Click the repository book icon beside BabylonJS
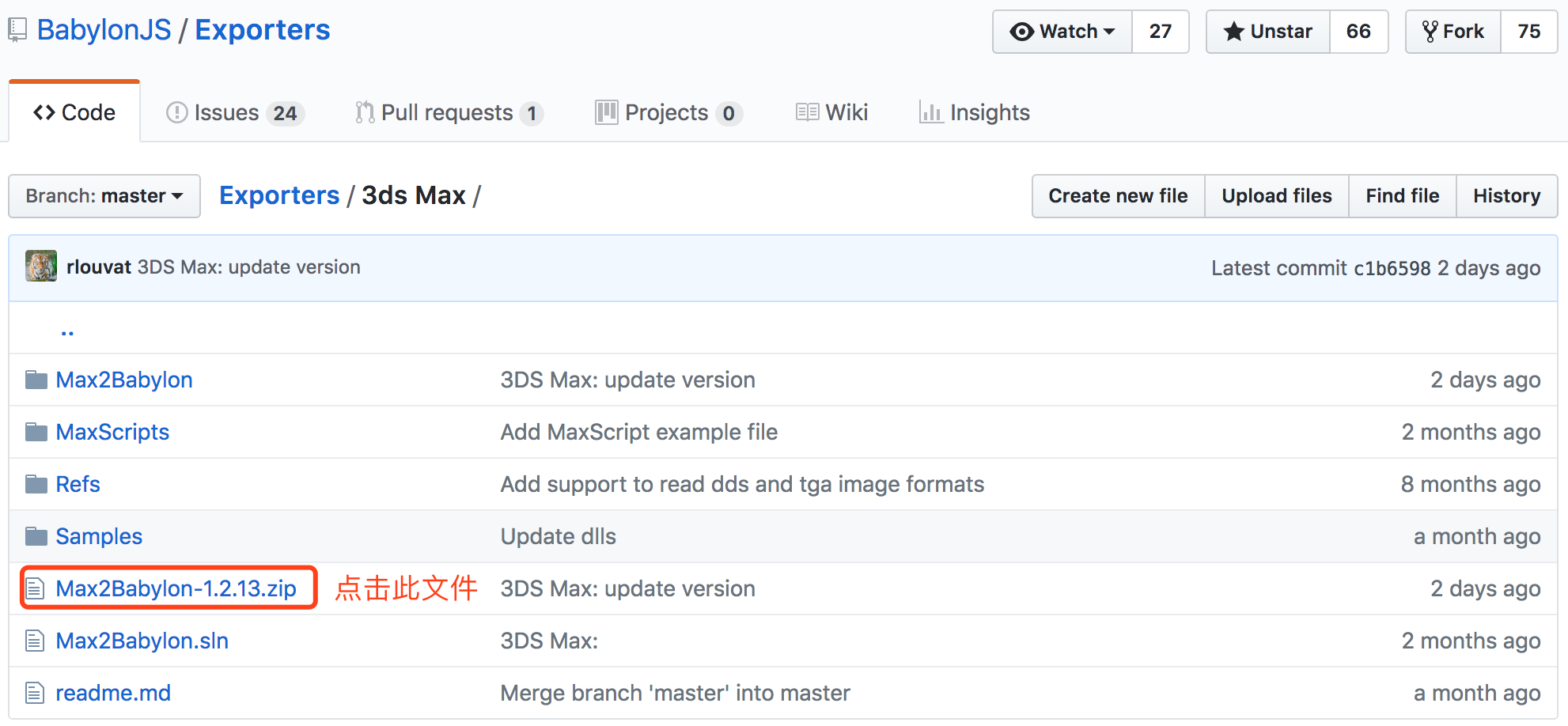Viewport: 1568px width, 726px height. point(17,31)
